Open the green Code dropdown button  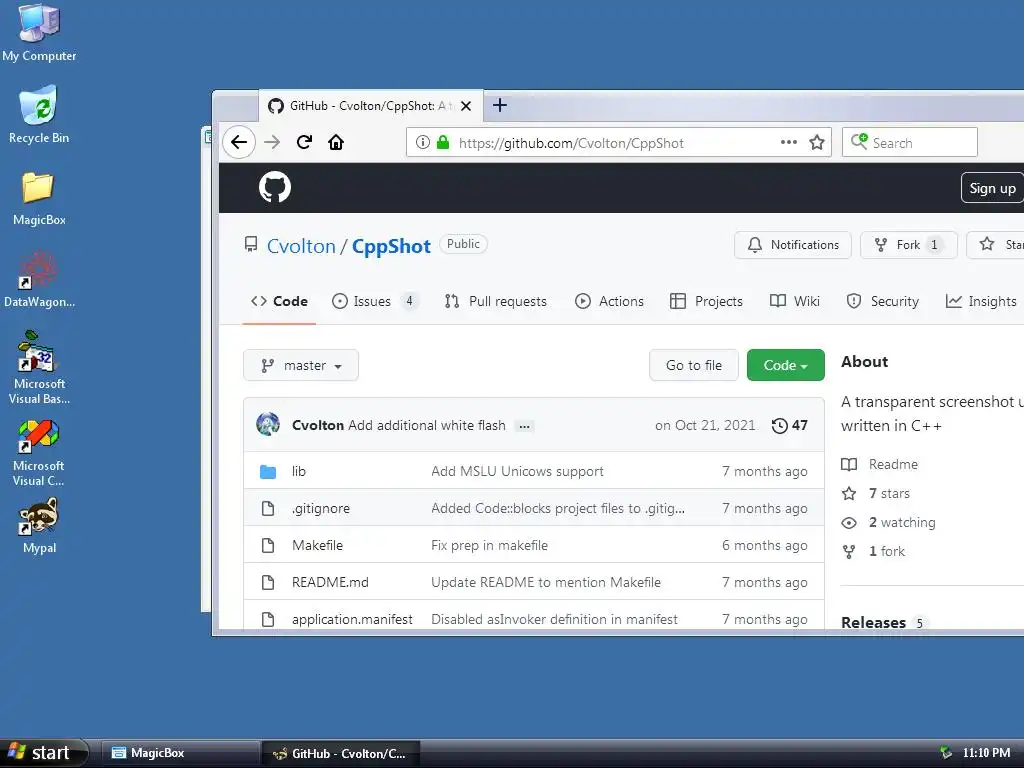tap(785, 365)
